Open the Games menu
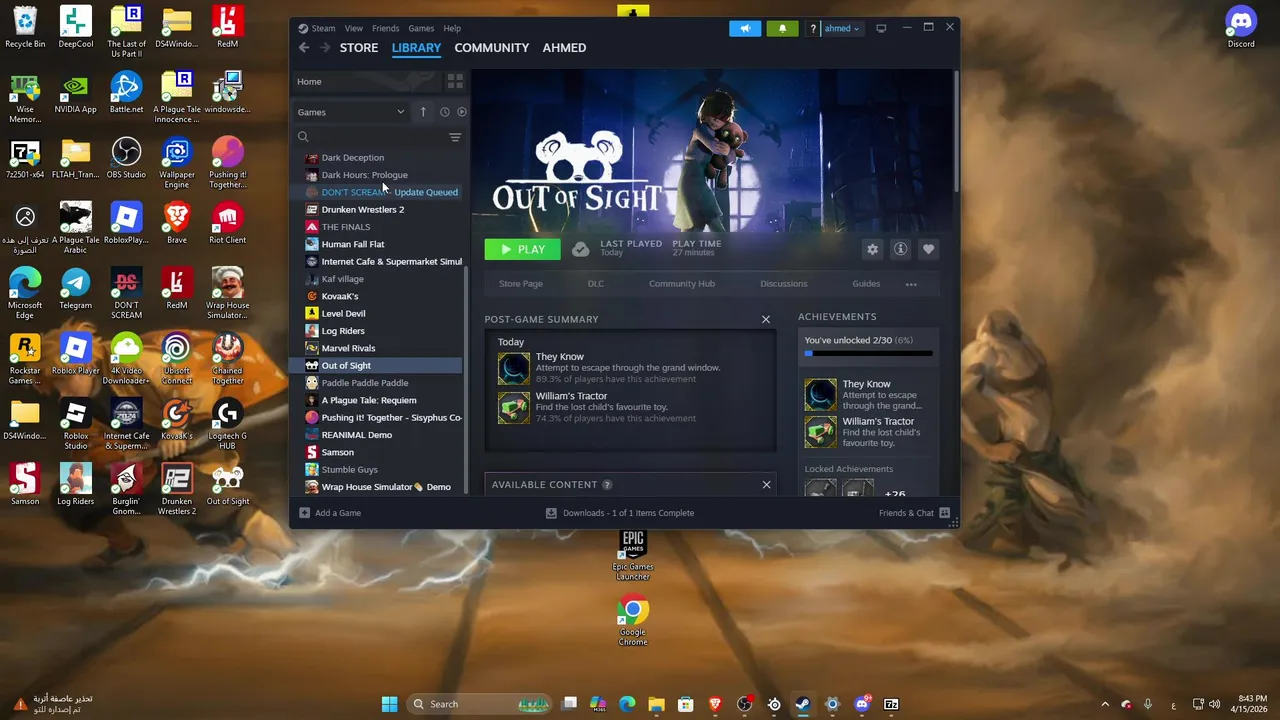This screenshot has height=720, width=1280. point(421,28)
